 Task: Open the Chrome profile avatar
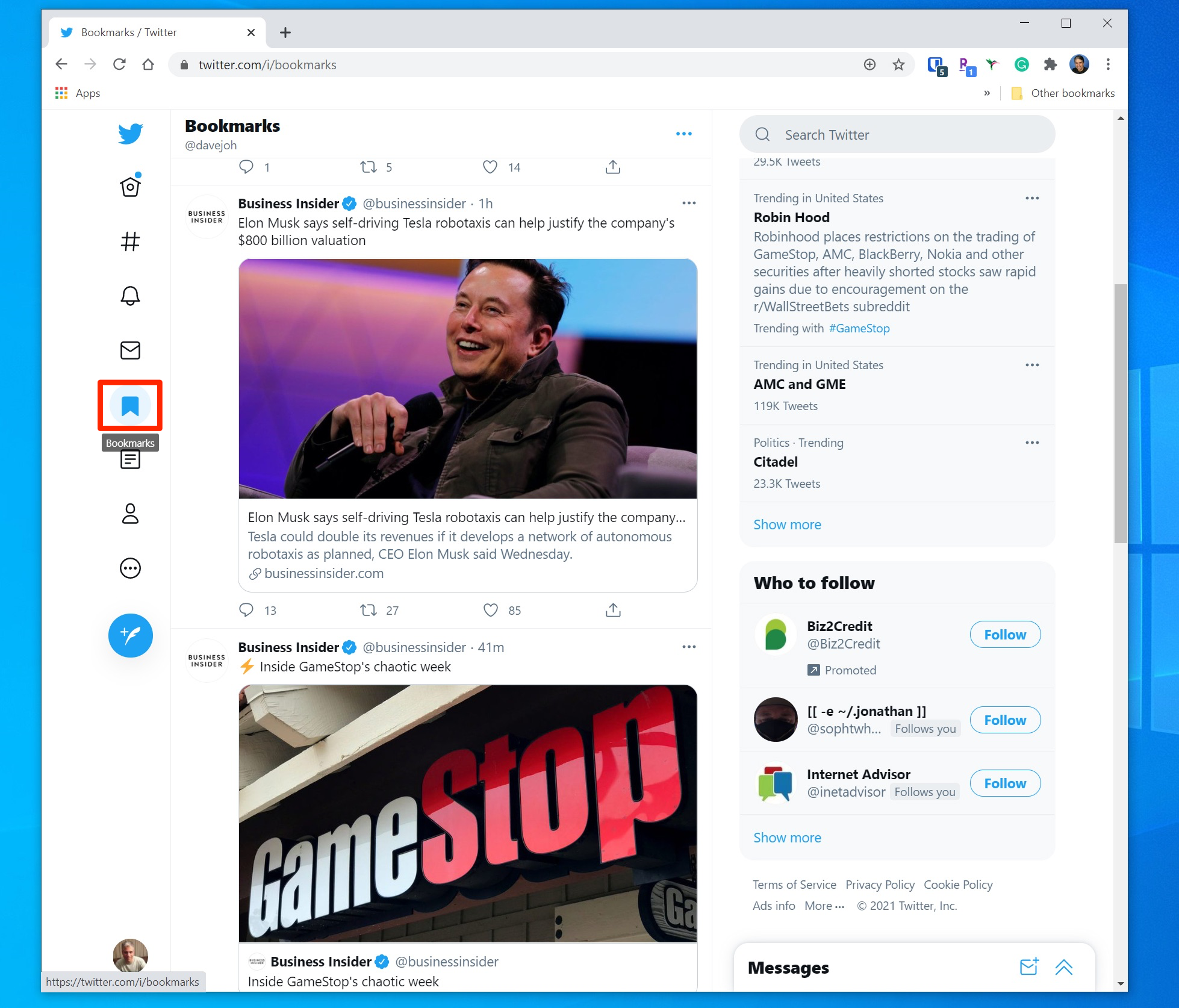click(1079, 64)
